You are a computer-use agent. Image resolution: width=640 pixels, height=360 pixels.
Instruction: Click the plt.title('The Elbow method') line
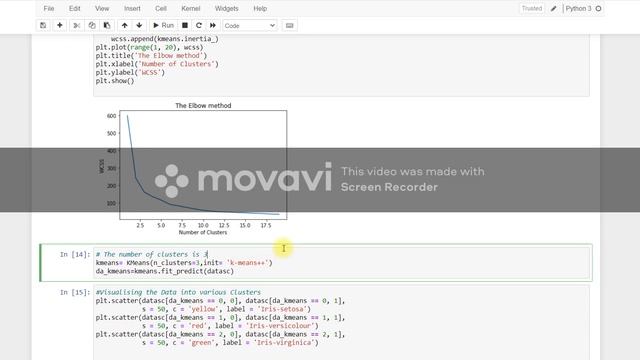coord(151,56)
